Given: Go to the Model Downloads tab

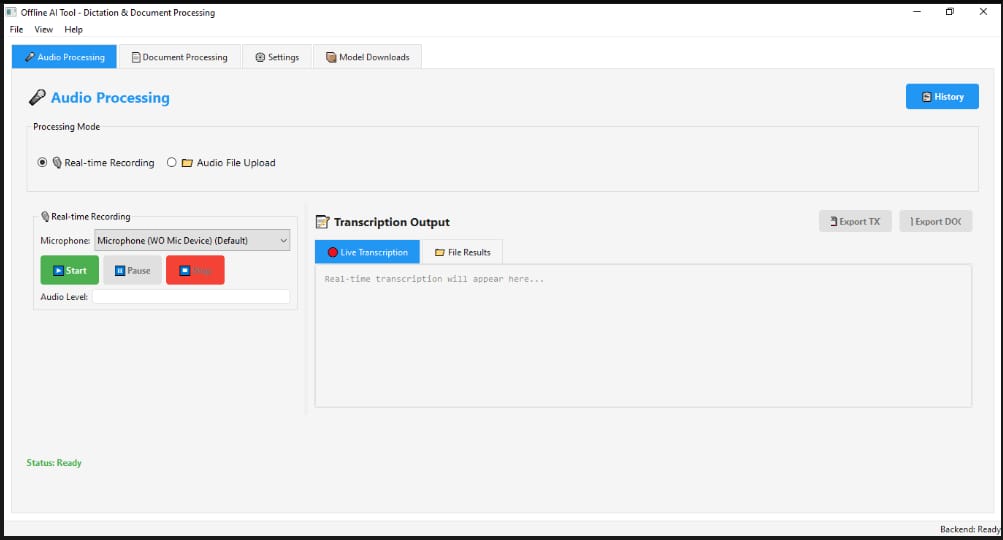Looking at the screenshot, I should 368,57.
